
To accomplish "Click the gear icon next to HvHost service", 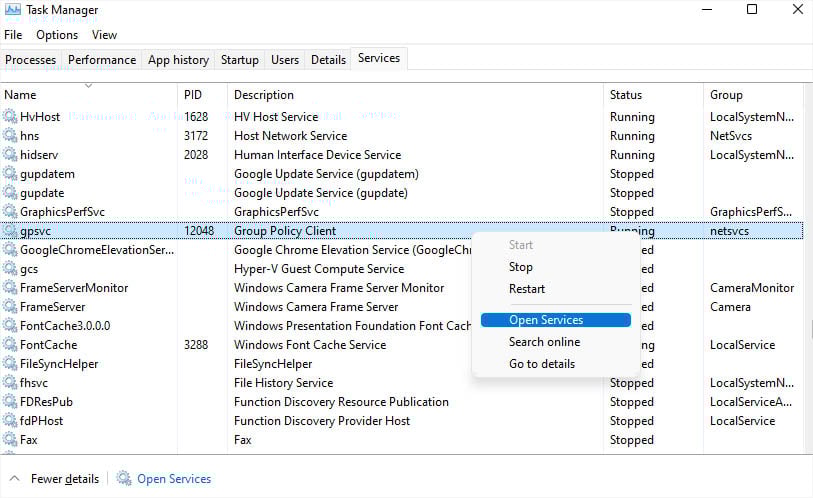I will [10, 117].
